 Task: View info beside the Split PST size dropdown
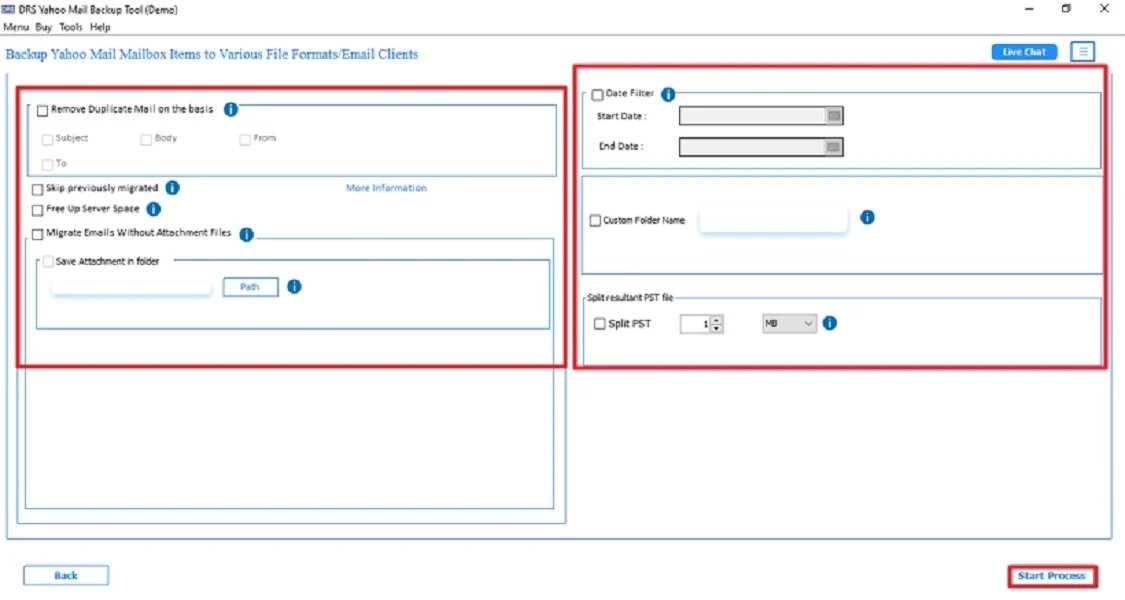830,323
